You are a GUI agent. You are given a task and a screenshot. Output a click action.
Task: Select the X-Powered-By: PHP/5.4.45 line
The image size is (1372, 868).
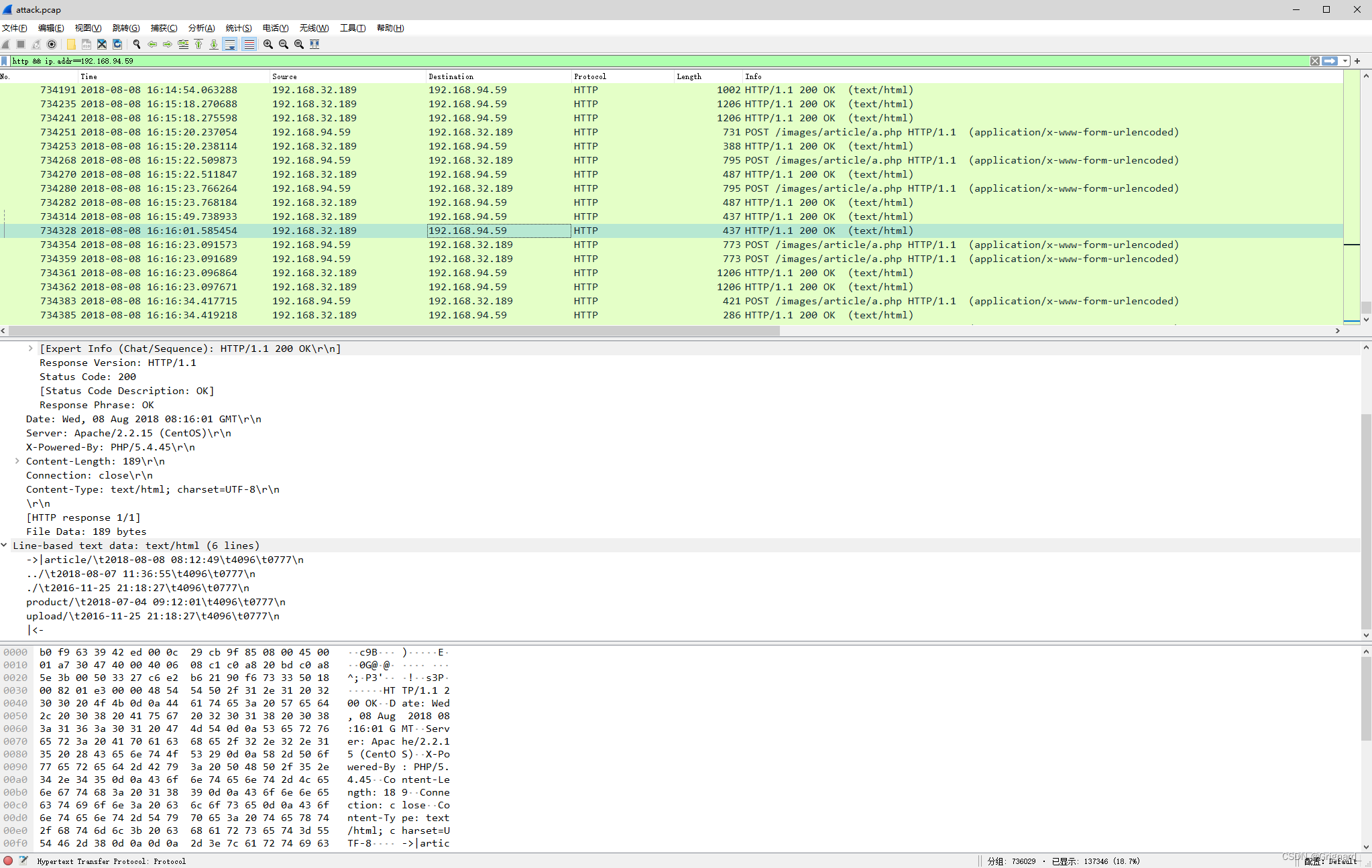pos(111,447)
